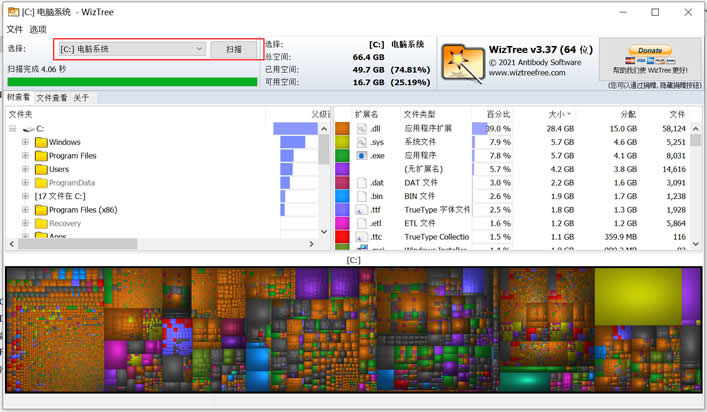Image resolution: width=707 pixels, height=412 pixels.
Task: Click the 扫描 scan button
Action: click(x=234, y=49)
